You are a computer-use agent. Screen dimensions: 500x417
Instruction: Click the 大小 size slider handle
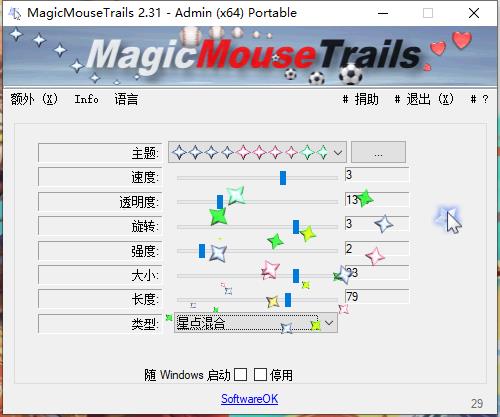[296, 276]
